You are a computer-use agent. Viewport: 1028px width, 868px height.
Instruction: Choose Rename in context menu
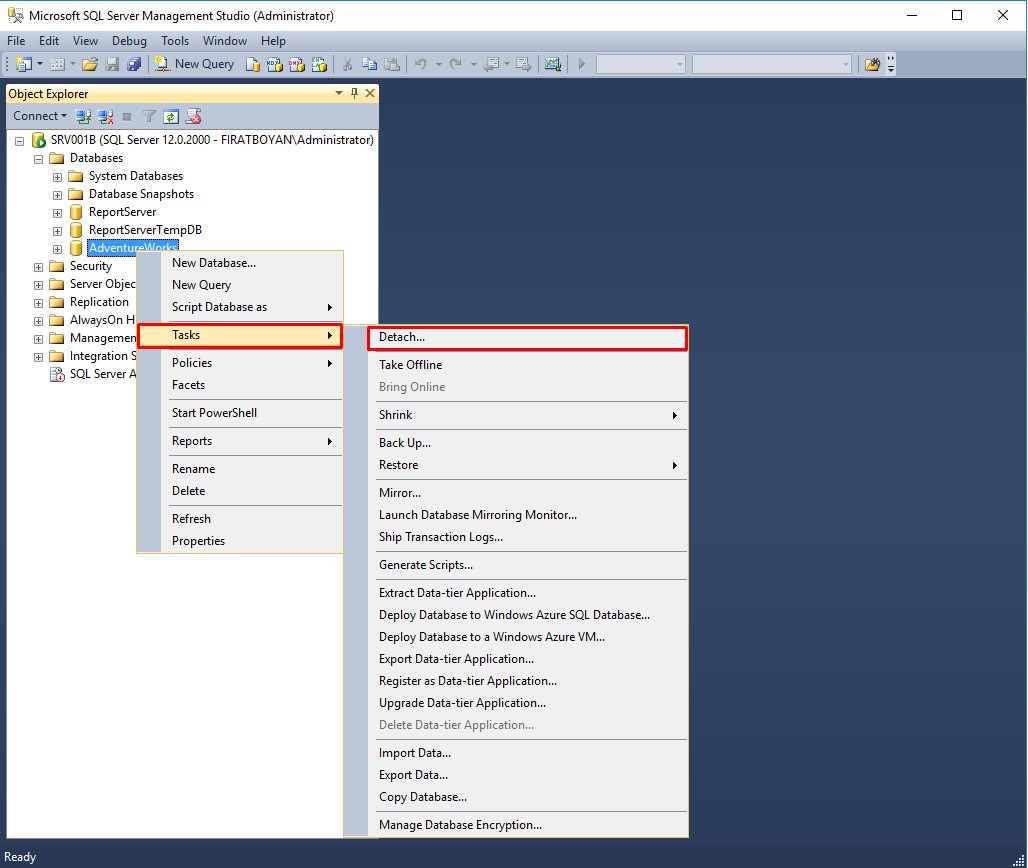[252, 469]
